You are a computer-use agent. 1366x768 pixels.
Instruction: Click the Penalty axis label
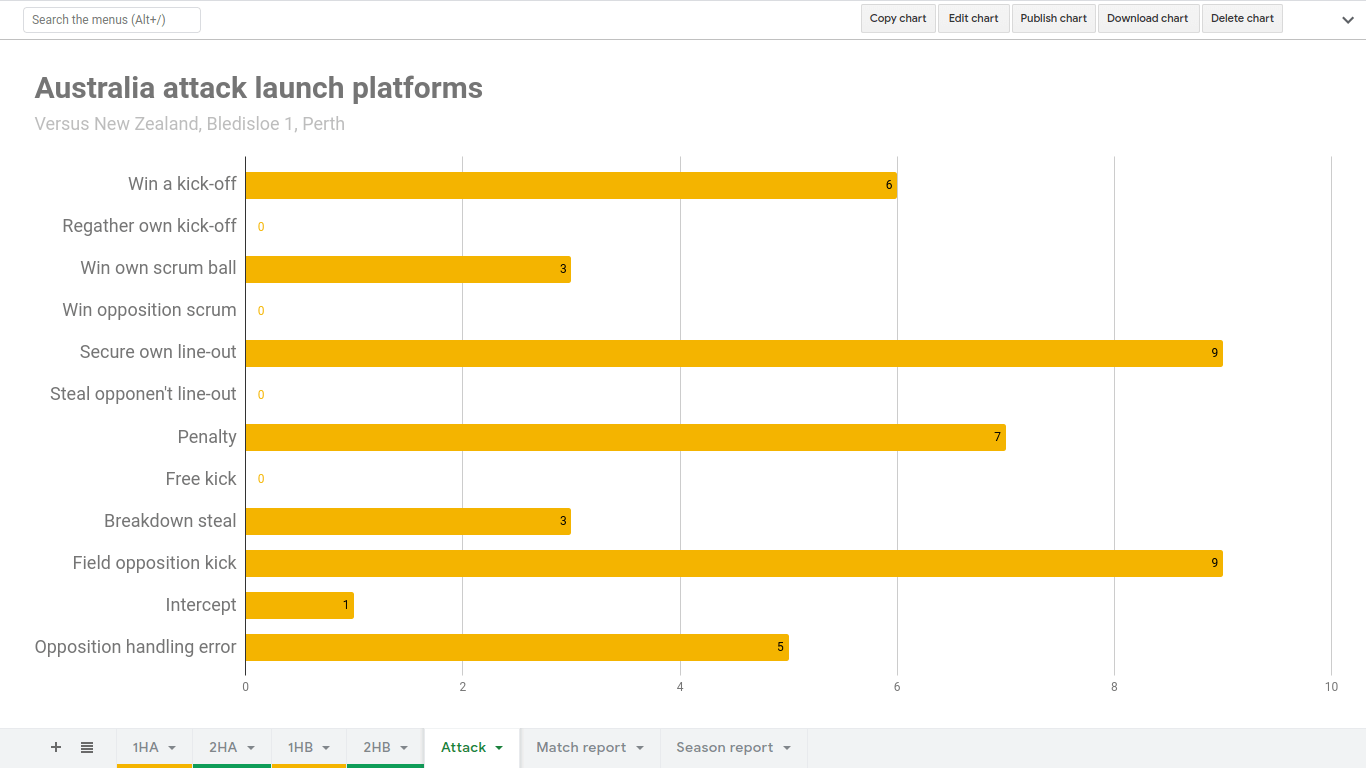[207, 437]
